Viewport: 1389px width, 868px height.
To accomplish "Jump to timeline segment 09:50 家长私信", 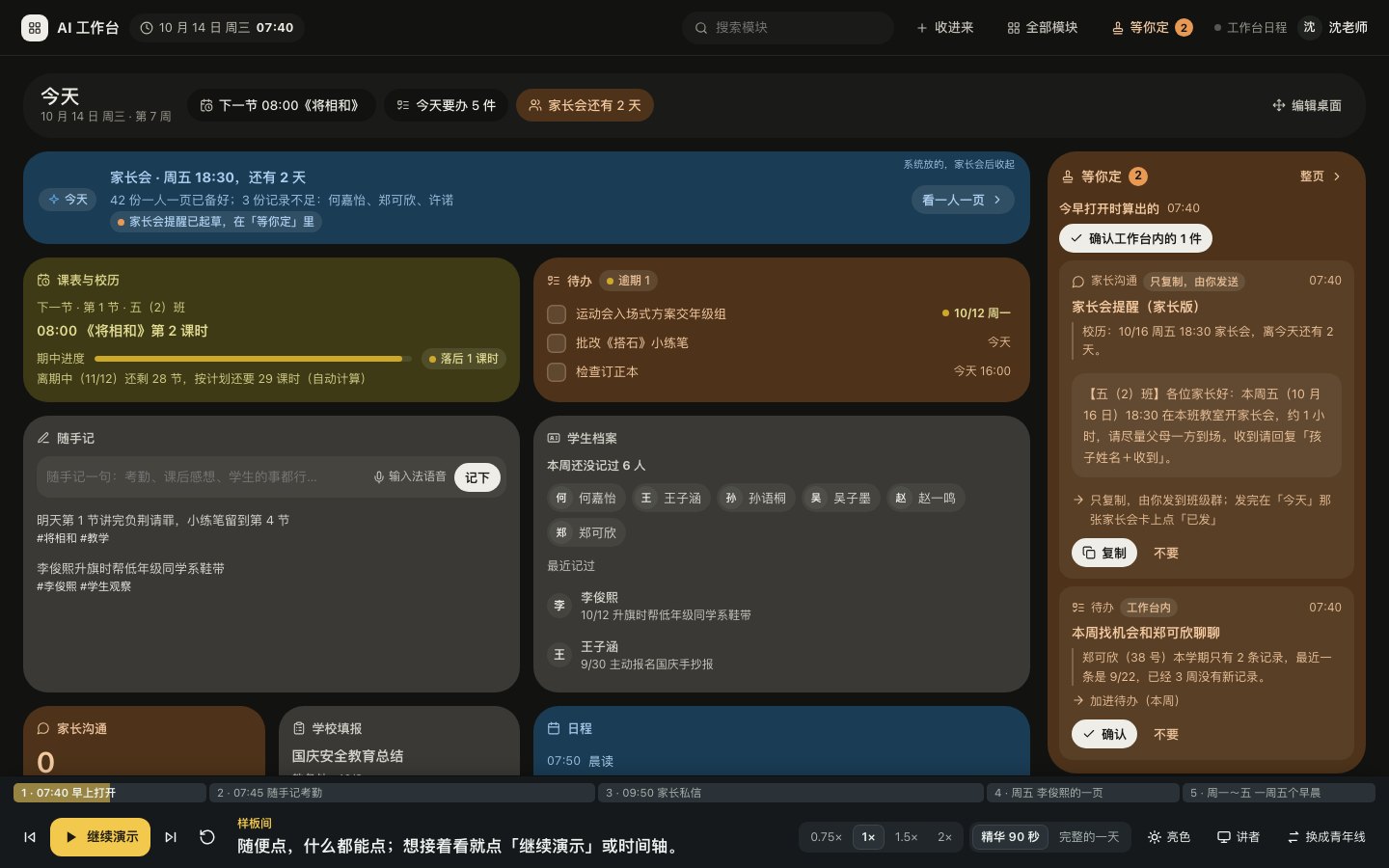I will pyautogui.click(x=790, y=793).
